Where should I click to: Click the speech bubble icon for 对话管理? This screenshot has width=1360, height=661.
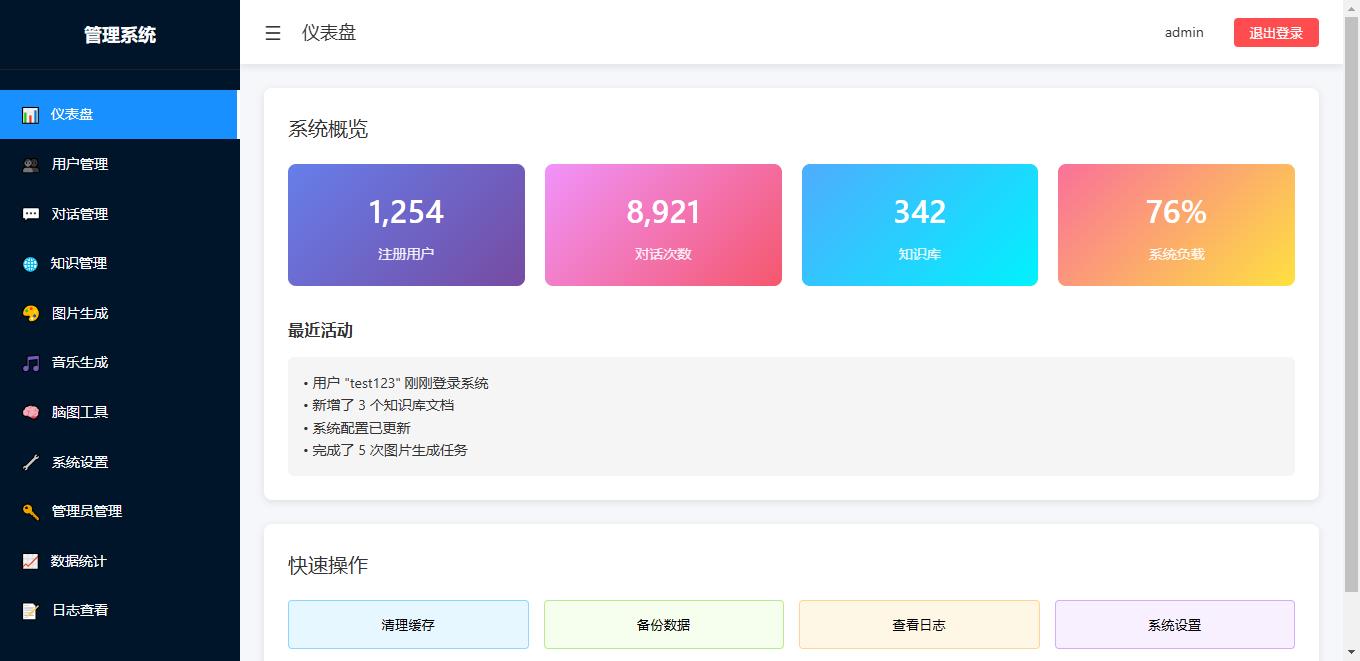[x=31, y=214]
